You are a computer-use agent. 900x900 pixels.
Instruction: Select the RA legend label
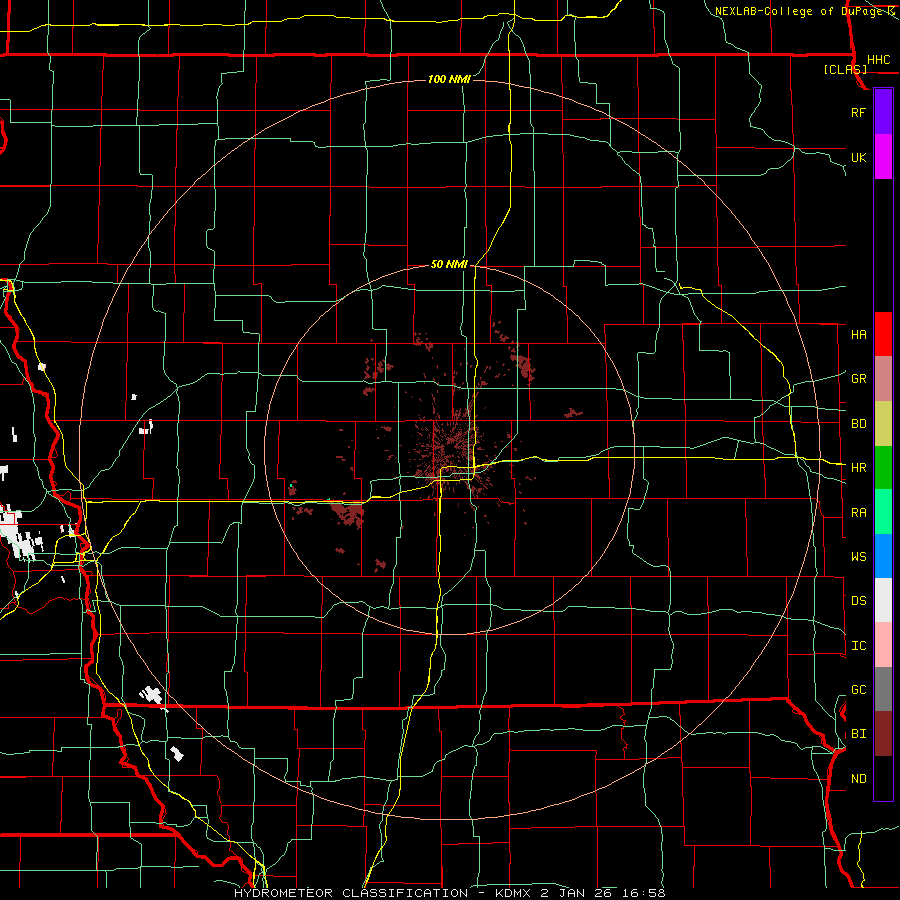(x=858, y=513)
